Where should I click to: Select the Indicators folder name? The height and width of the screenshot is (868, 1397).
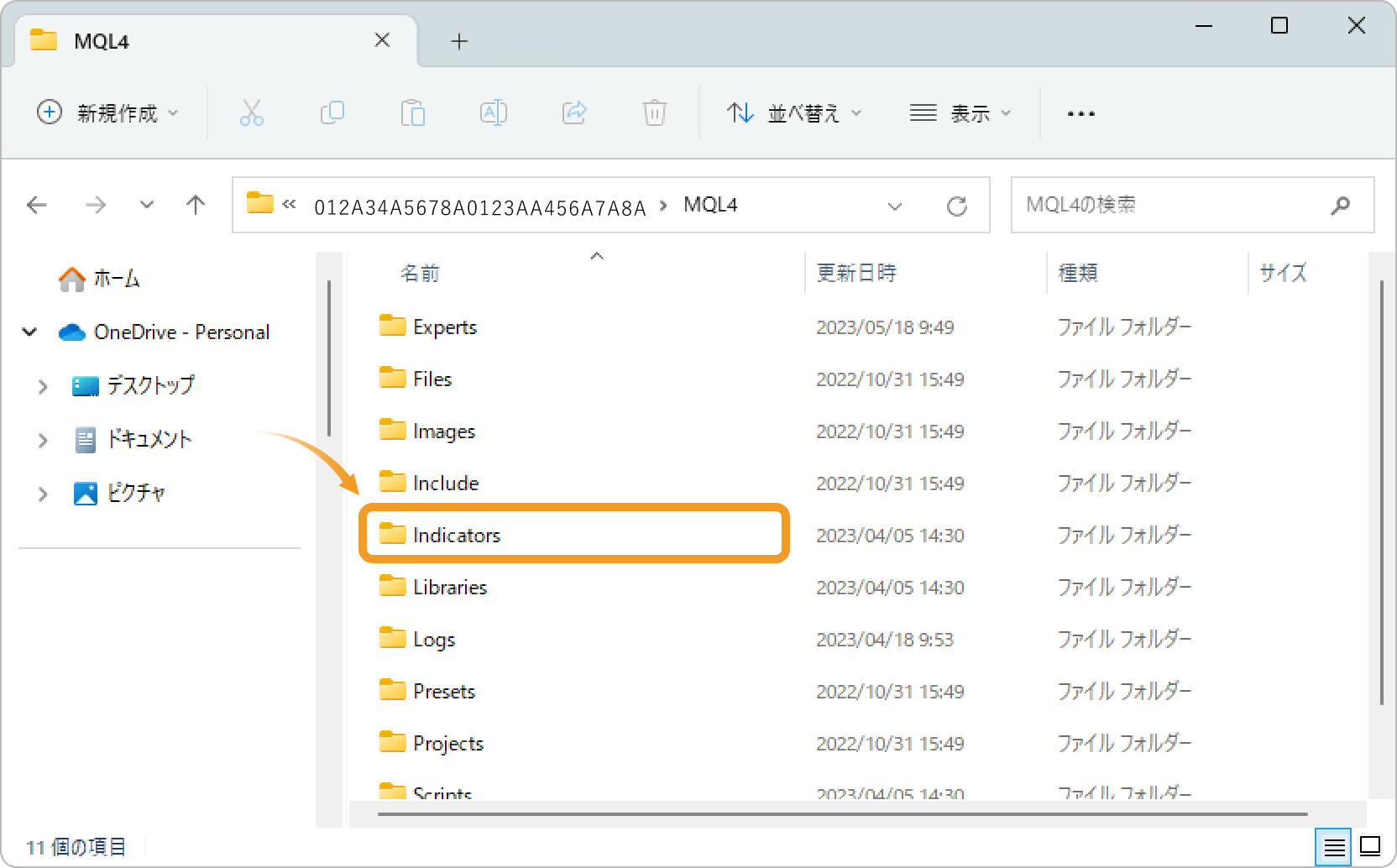click(x=457, y=535)
